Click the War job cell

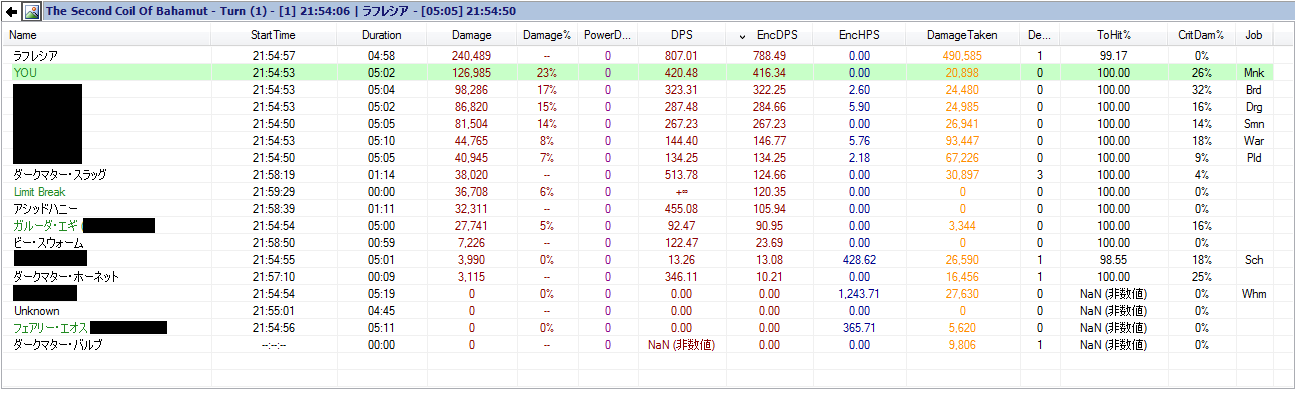pyautogui.click(x=1254, y=141)
